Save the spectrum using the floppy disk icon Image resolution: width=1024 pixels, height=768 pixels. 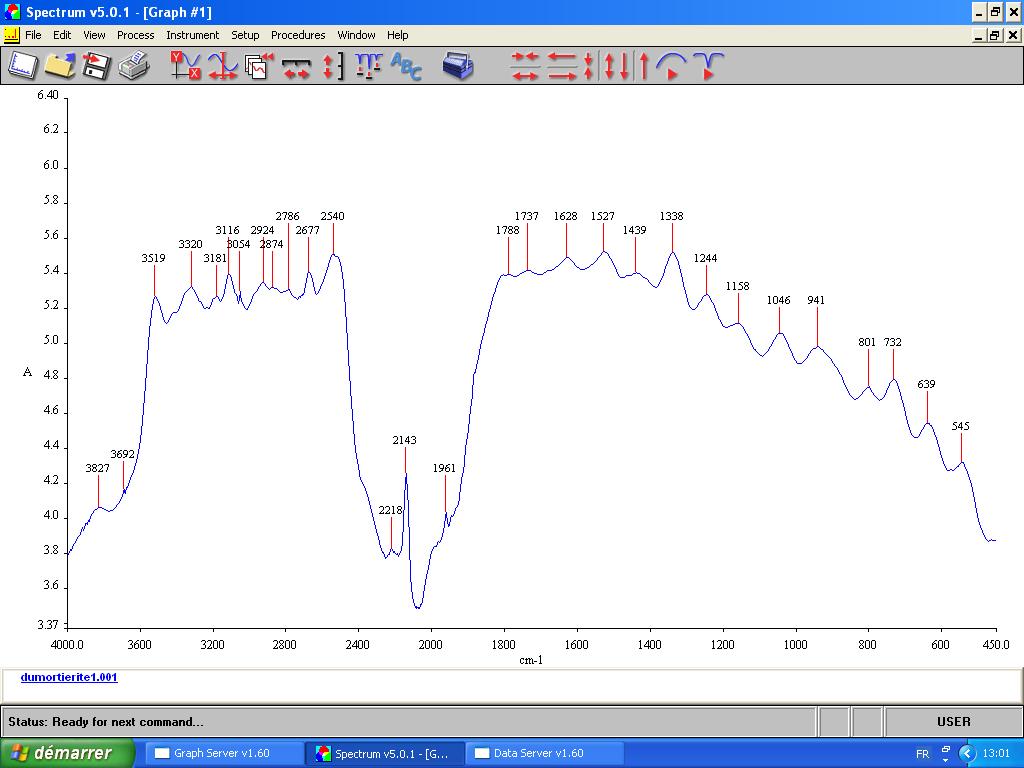(96, 66)
